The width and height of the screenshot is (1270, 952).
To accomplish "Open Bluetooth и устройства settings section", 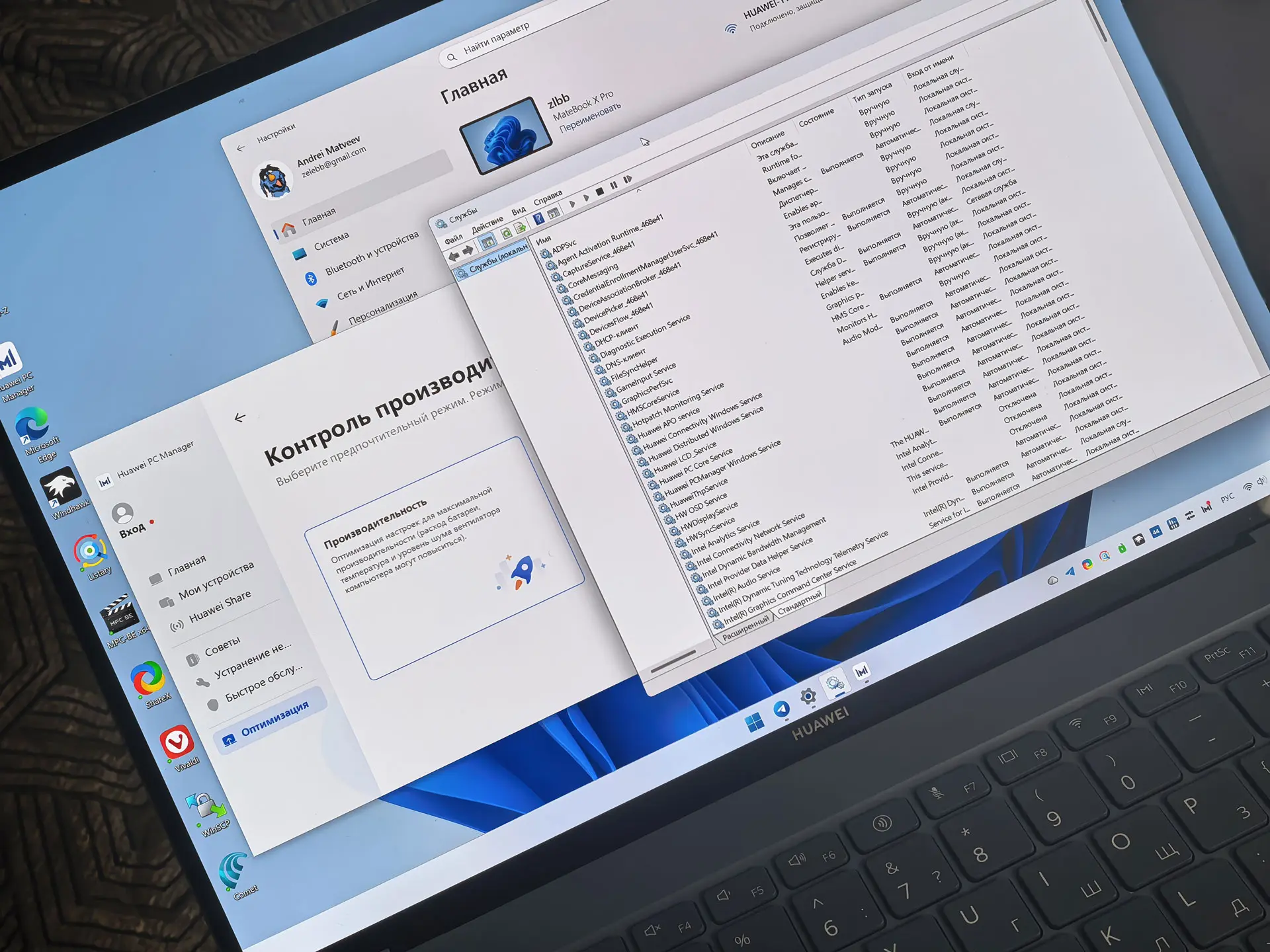I will click(x=372, y=253).
